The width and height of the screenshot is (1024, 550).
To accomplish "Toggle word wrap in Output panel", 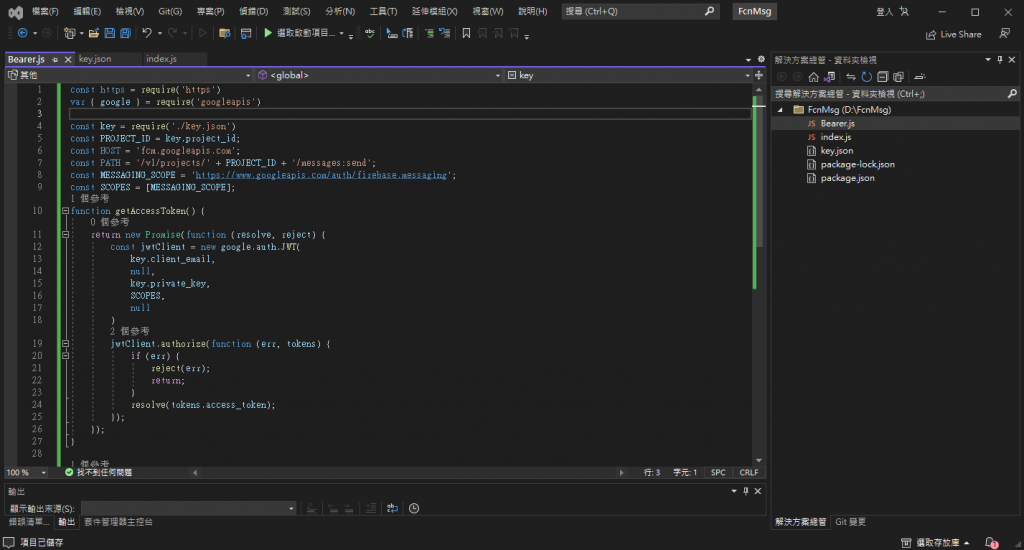I will (x=393, y=508).
